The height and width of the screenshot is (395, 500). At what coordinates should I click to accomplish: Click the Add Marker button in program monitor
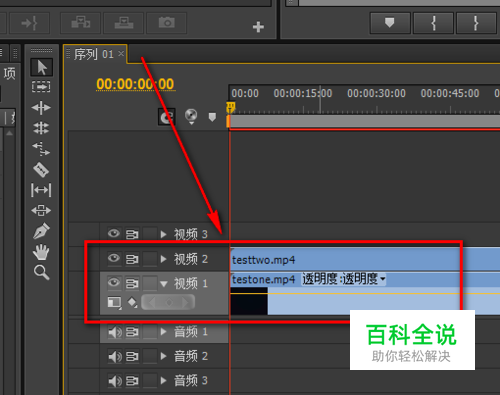[390, 23]
